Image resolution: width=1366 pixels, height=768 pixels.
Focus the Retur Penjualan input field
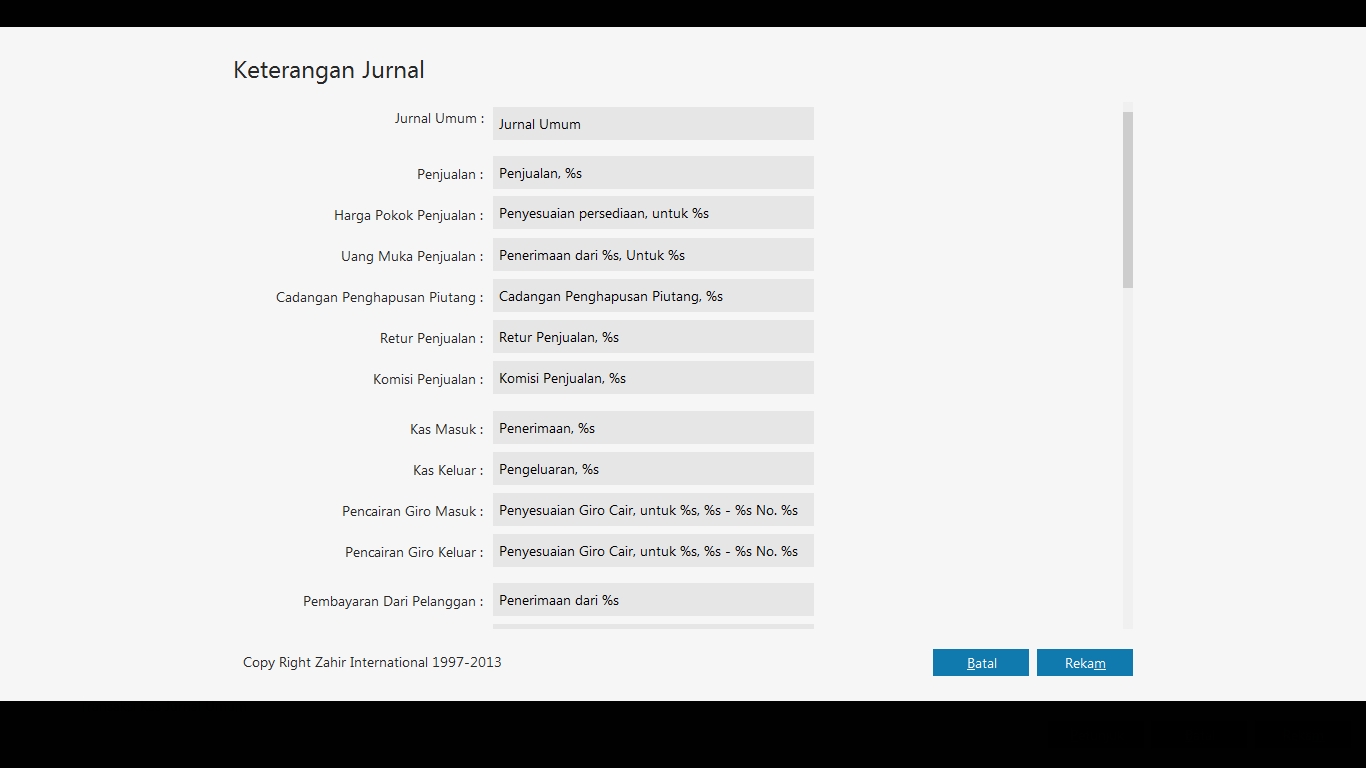point(653,337)
